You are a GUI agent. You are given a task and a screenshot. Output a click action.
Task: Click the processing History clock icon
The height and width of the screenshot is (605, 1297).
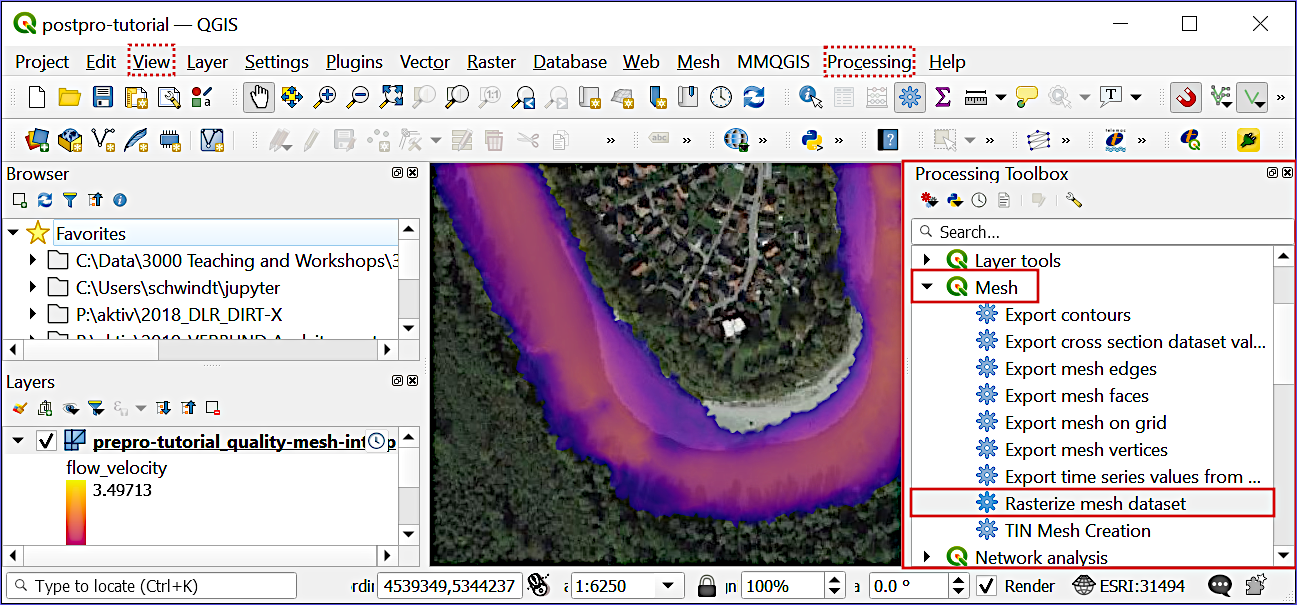[978, 199]
